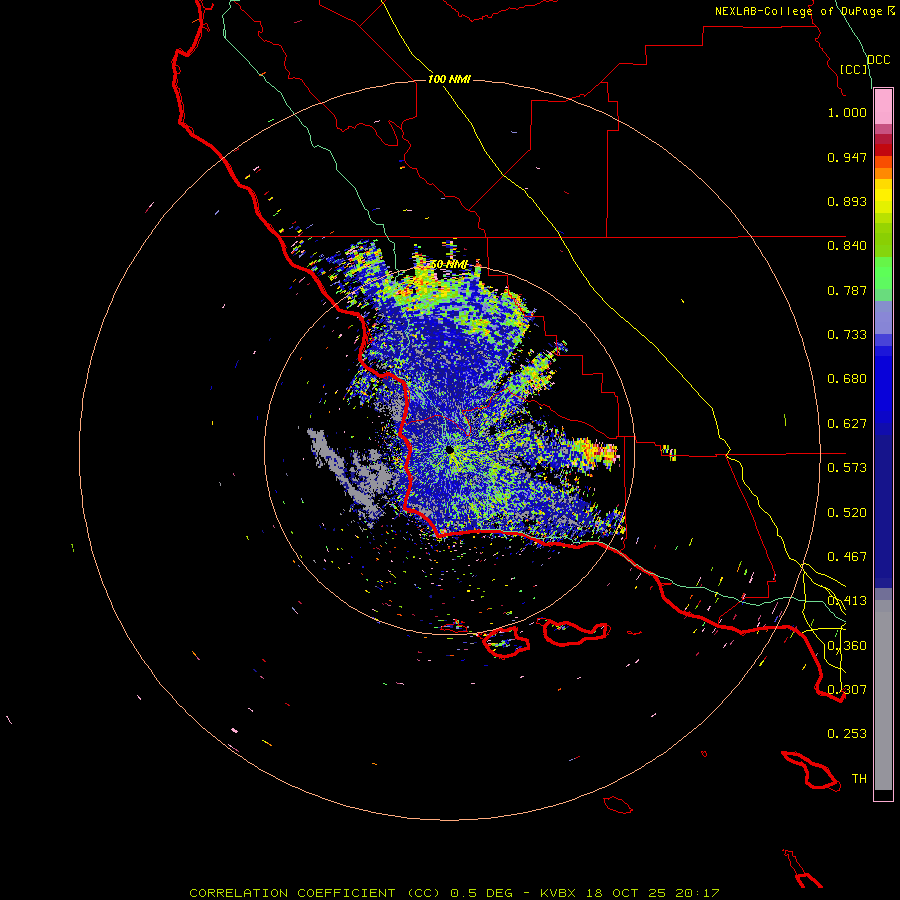Click the 1.000 scale value

click(847, 112)
